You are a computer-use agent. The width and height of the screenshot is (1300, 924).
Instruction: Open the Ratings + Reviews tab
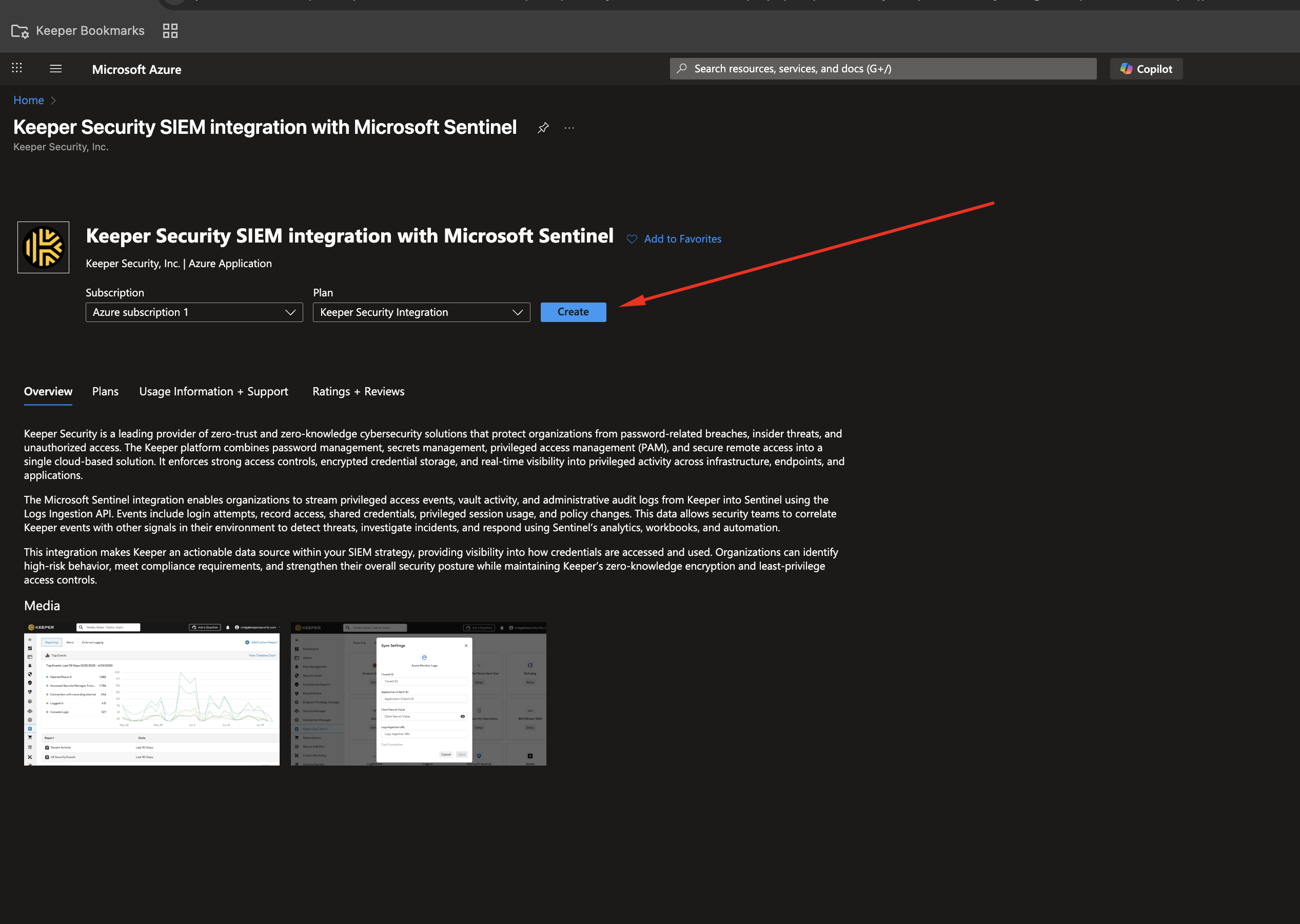click(358, 391)
